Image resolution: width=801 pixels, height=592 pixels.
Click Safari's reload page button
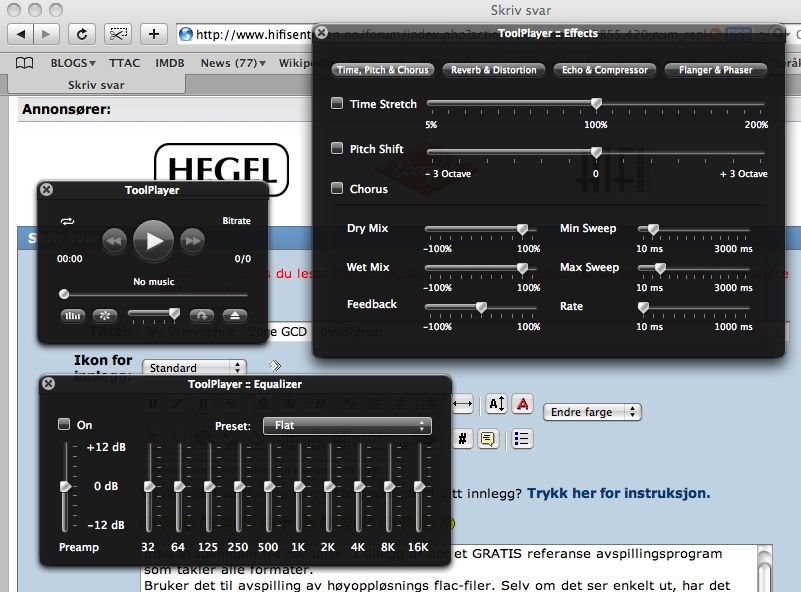tap(82, 34)
